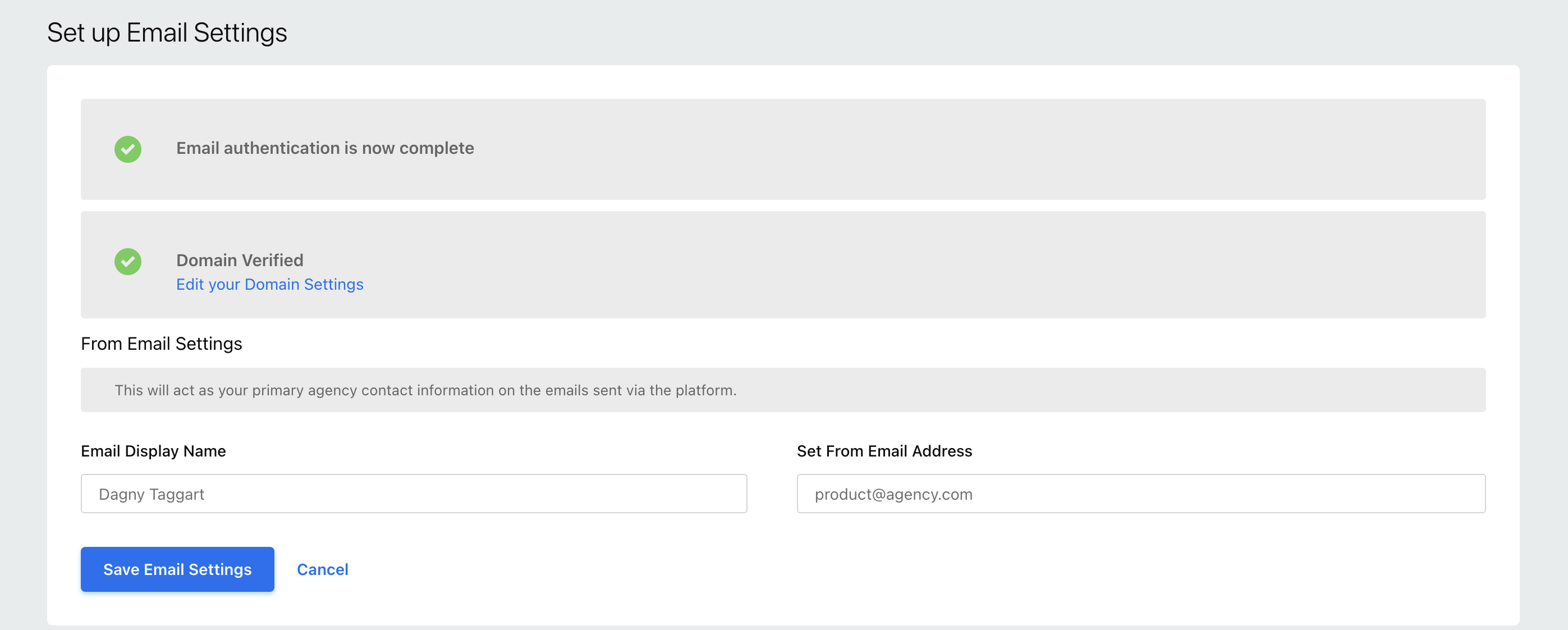
Task: Click the green checkmark beside Email authentication
Action: [x=128, y=149]
